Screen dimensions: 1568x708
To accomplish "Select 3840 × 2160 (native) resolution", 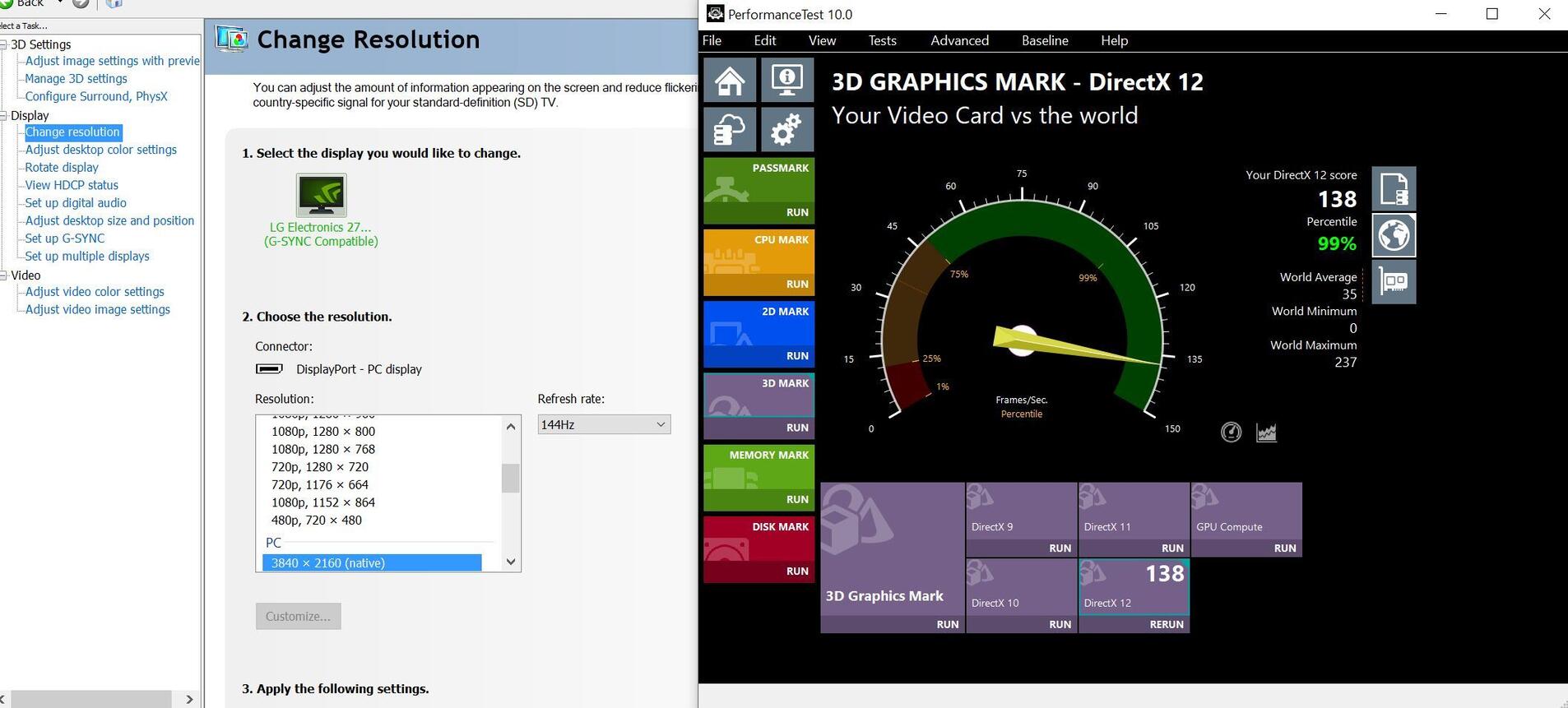I will pyautogui.click(x=372, y=562).
